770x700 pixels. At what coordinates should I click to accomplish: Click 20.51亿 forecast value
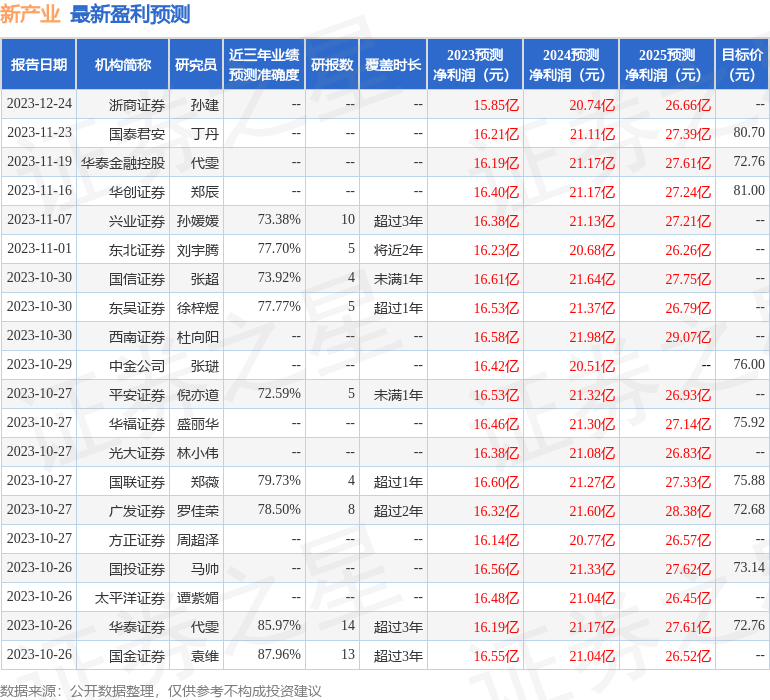pyautogui.click(x=592, y=366)
